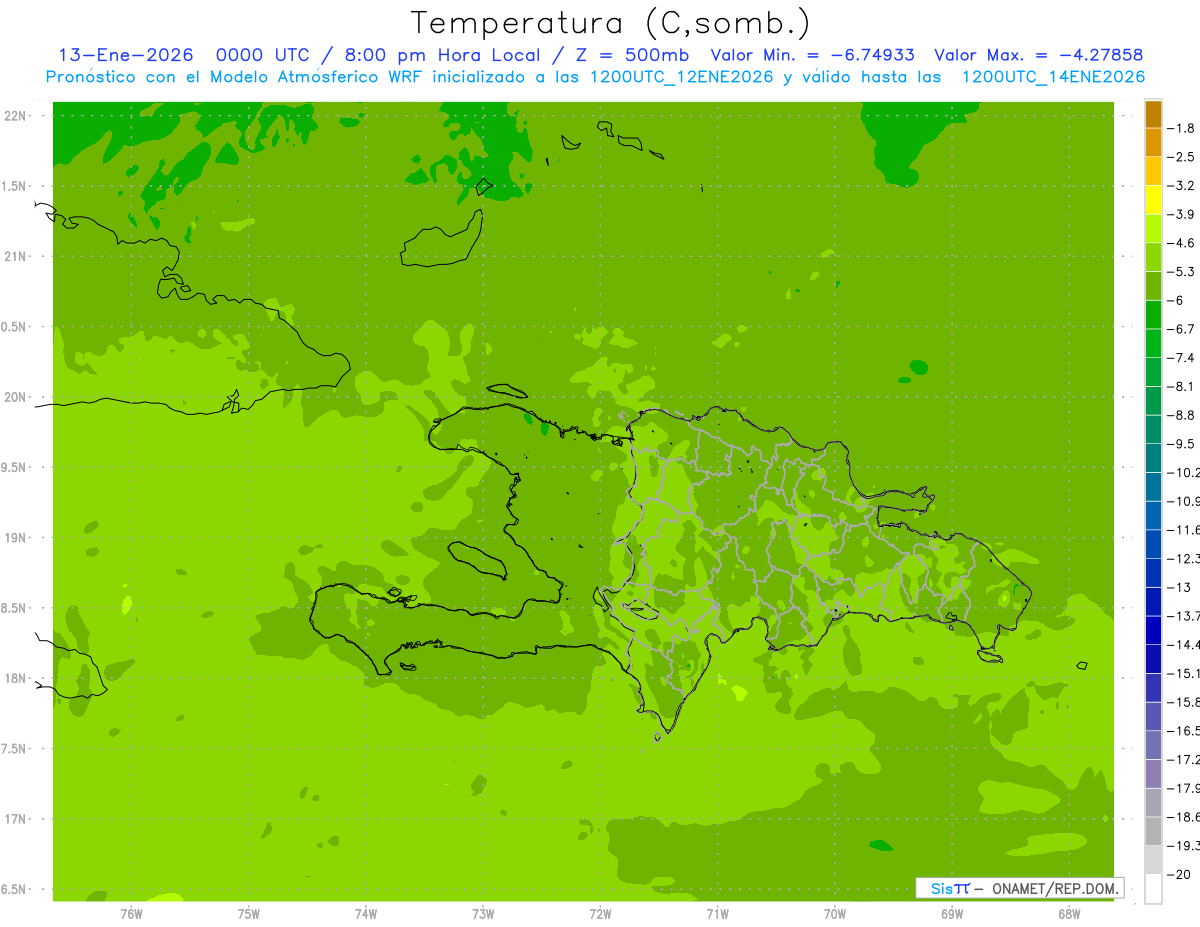Viewport: 1200px width, 927px height.
Task: Click the '17N' latitude axis label
Action: [x=17, y=818]
